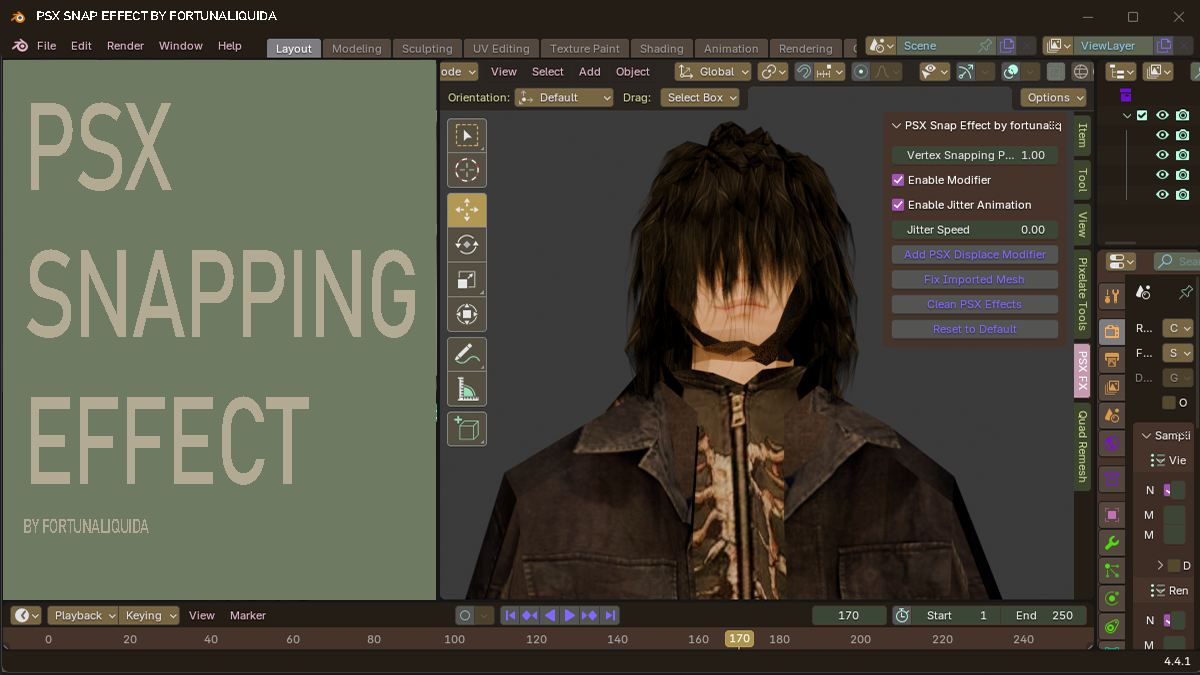Viewport: 1200px width, 675px height.
Task: Click the Reset to Default button
Action: point(975,329)
